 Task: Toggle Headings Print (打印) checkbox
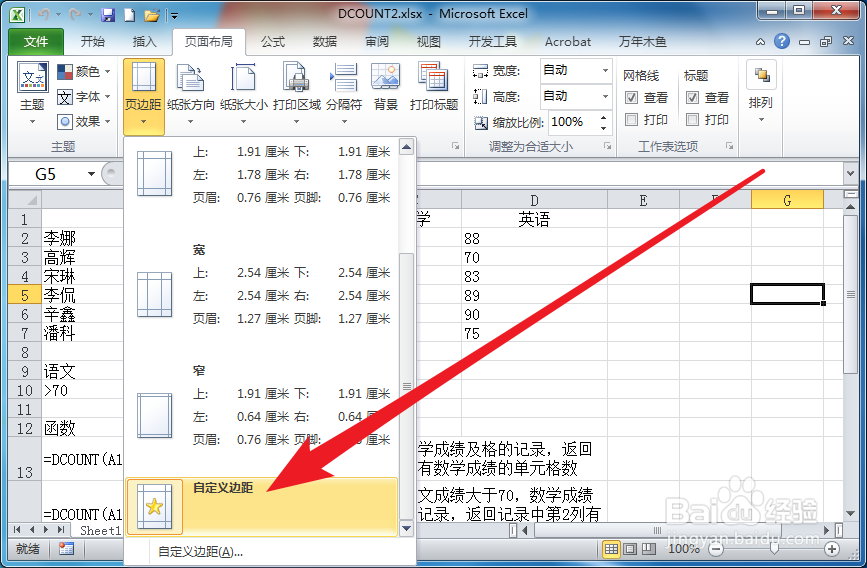(x=692, y=119)
